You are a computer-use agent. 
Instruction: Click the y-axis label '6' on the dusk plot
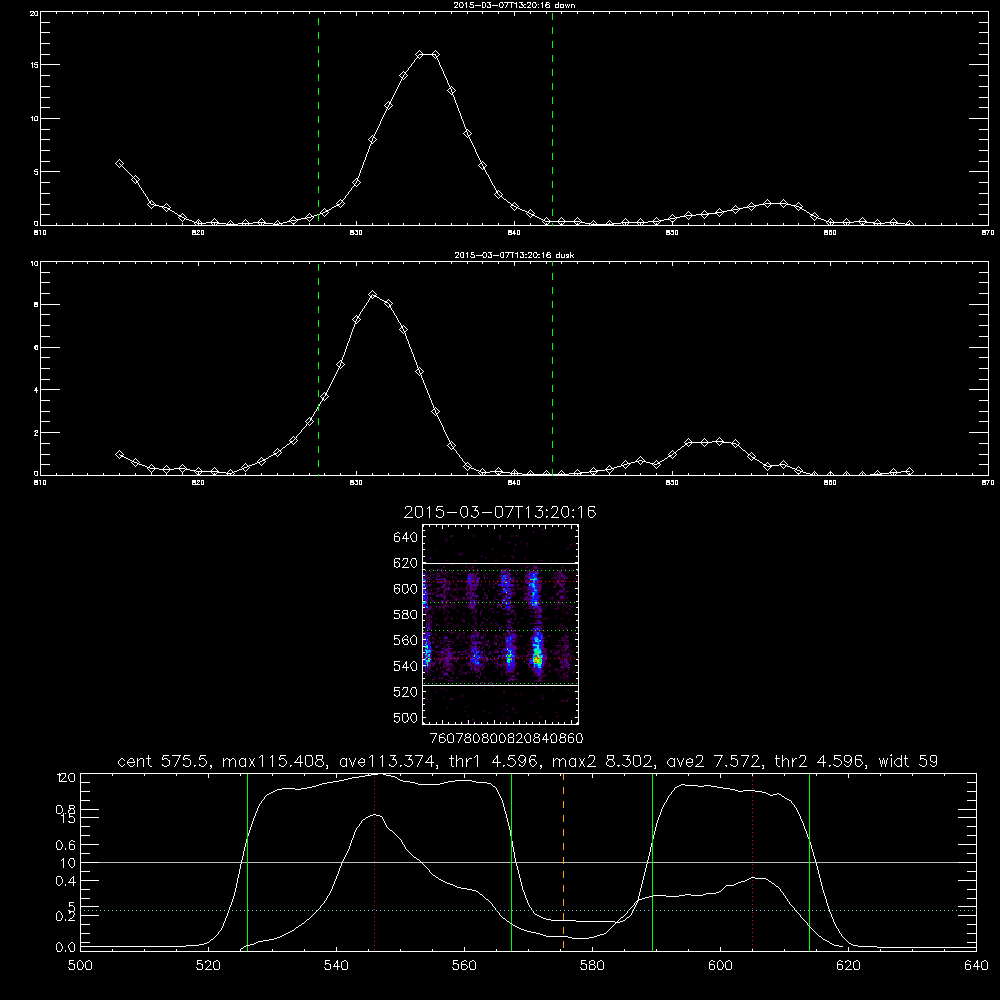[36, 348]
